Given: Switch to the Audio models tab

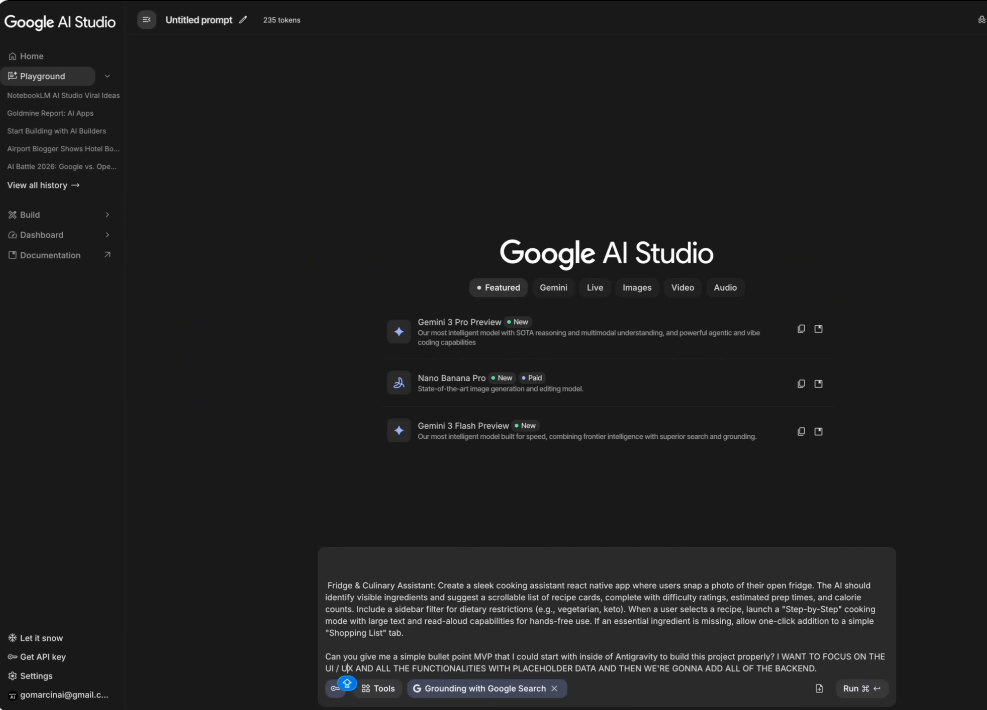Looking at the screenshot, I should pyautogui.click(x=725, y=288).
